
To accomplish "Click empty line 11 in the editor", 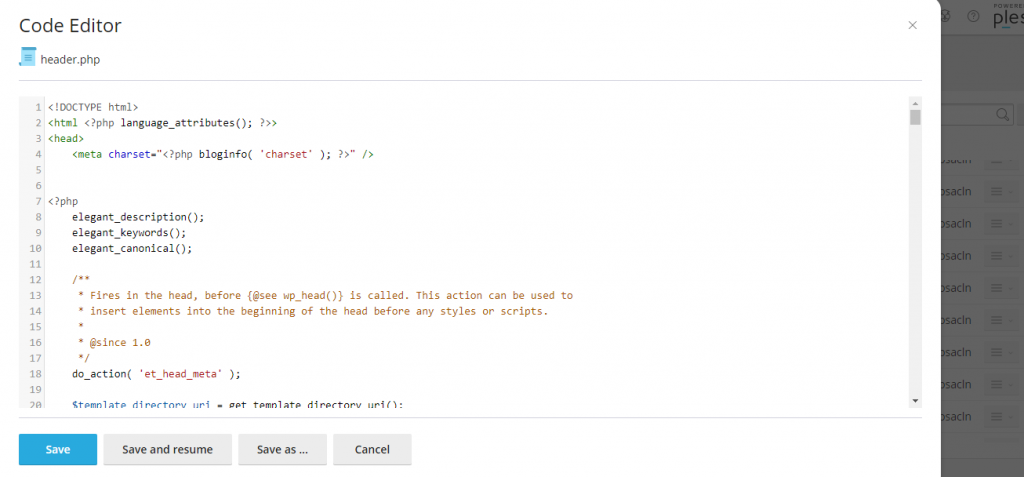I will pyautogui.click(x=477, y=264).
